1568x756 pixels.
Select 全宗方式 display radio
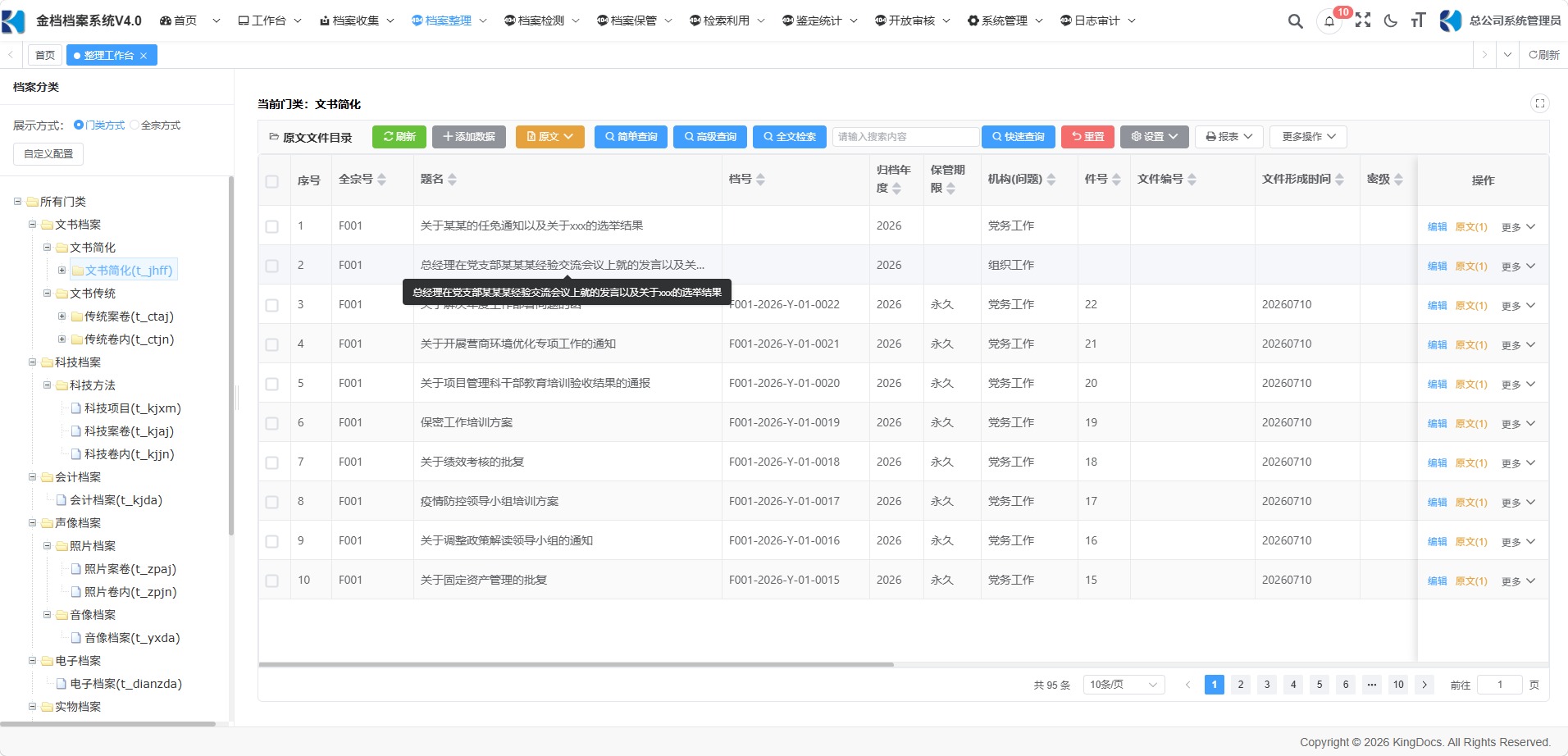point(134,125)
